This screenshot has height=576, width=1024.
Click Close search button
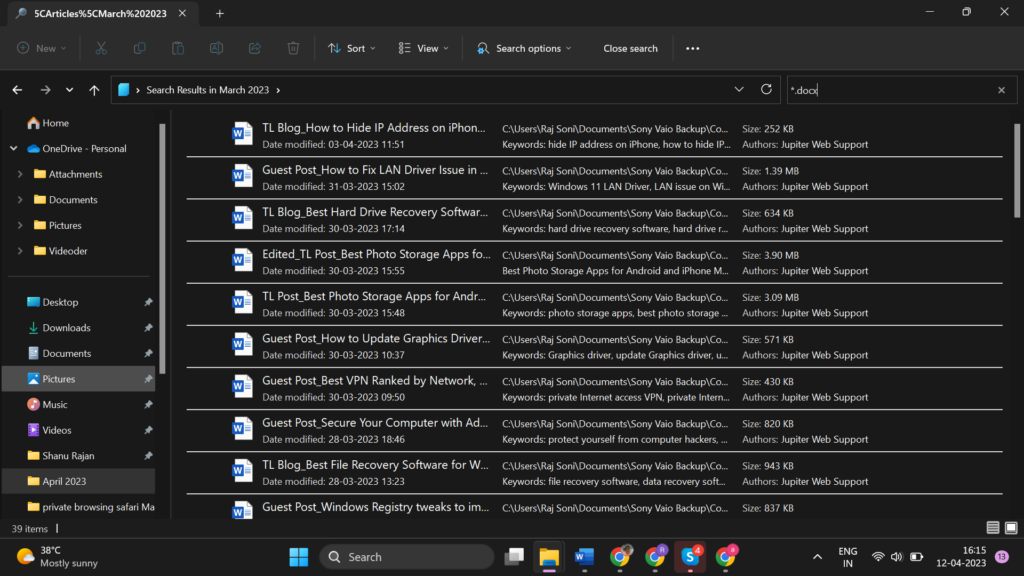tap(630, 48)
